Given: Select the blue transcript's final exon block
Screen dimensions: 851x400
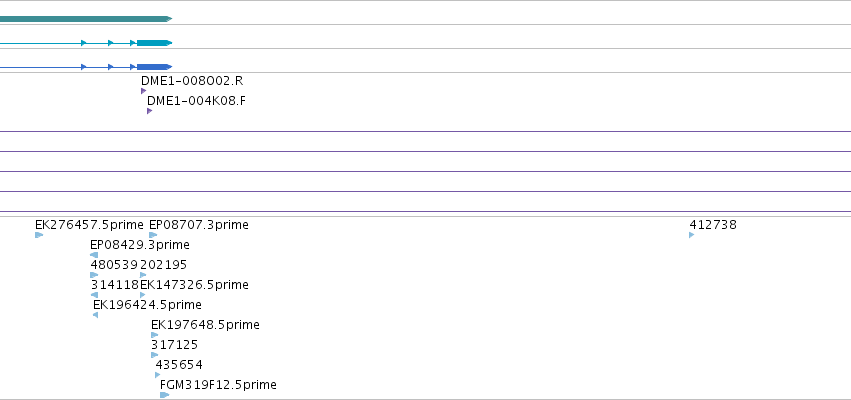Looking at the screenshot, I should coord(154,67).
